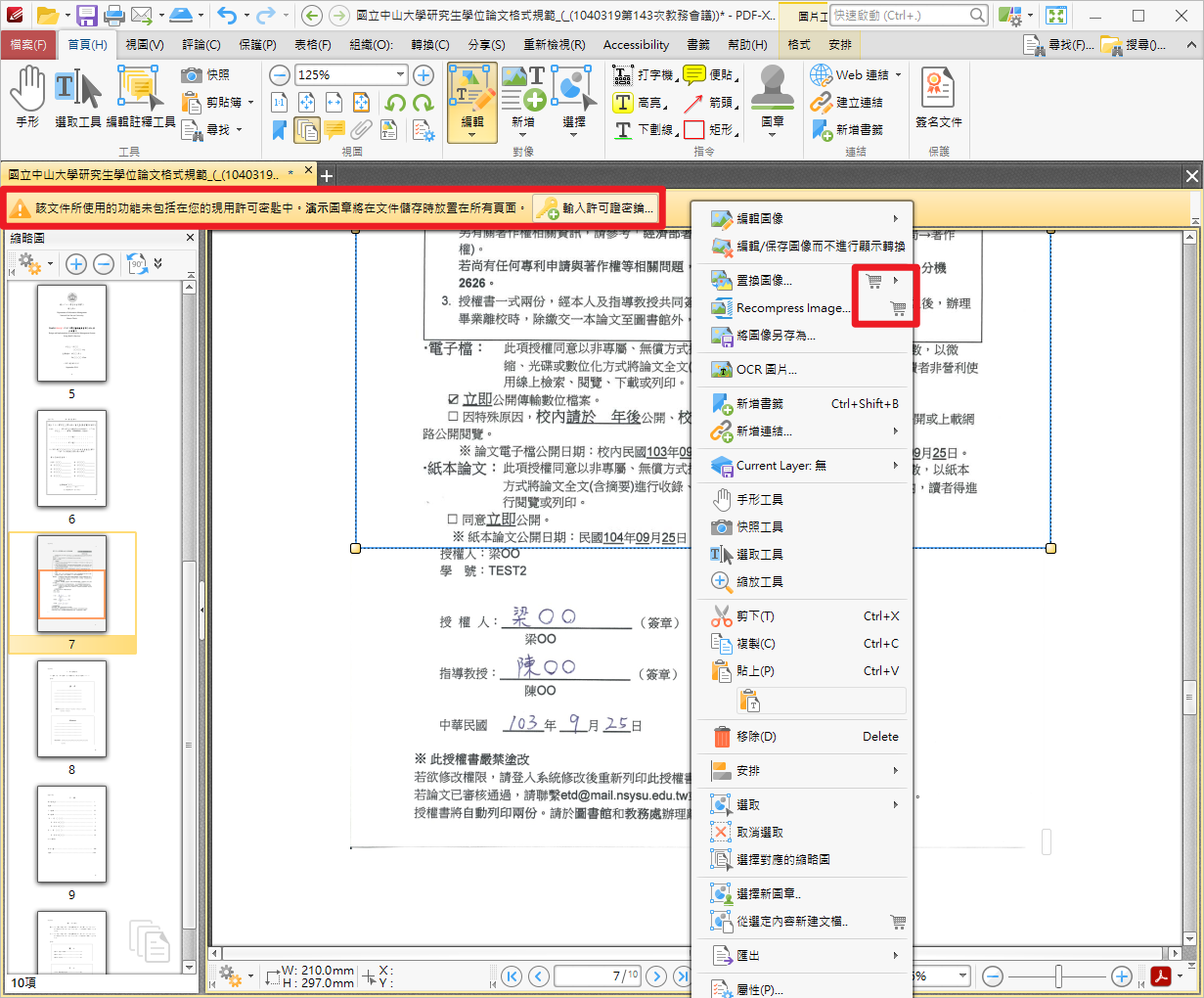The width and height of the screenshot is (1204, 998).
Task: Check the 因特殊原因 checkbox in document
Action: (453, 417)
